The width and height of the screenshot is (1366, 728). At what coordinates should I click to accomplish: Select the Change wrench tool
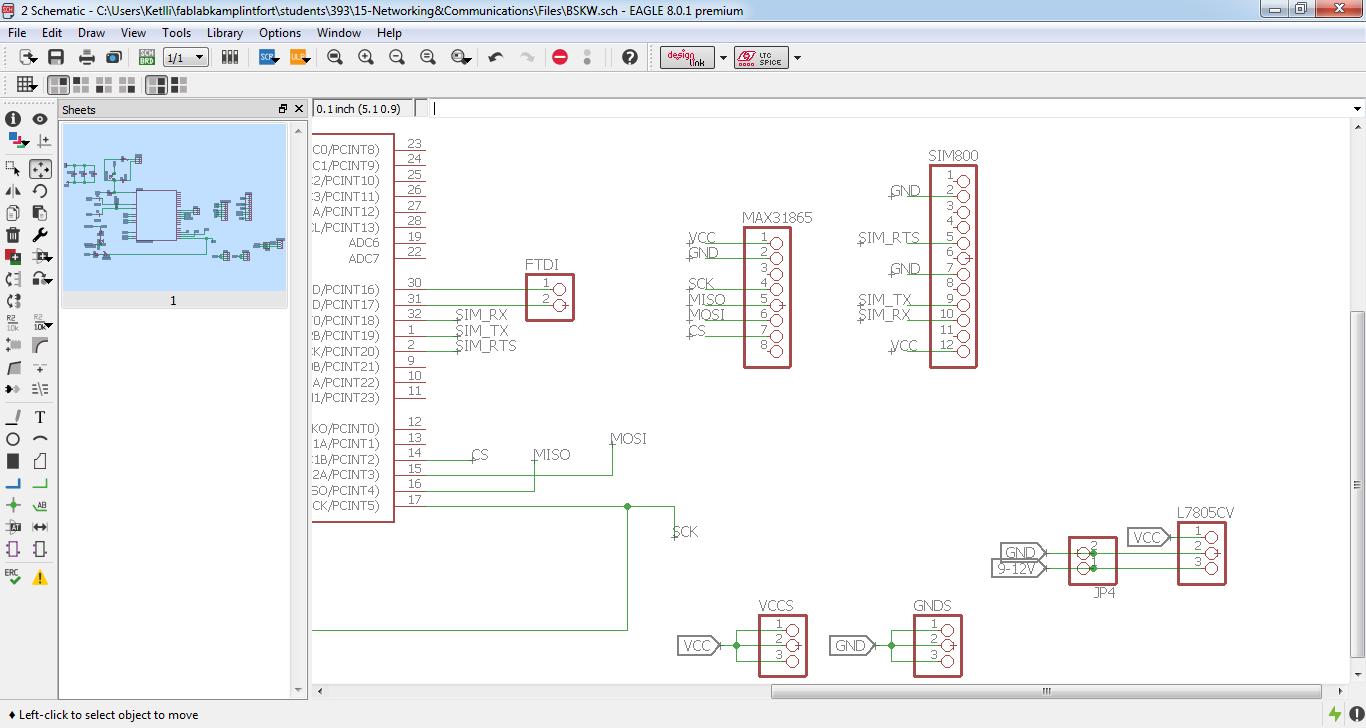pos(40,234)
